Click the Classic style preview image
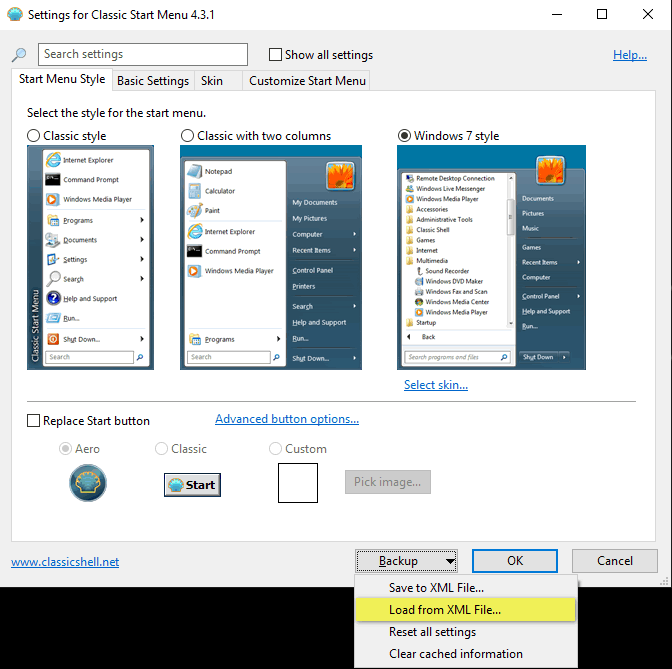672x669 pixels. point(90,257)
